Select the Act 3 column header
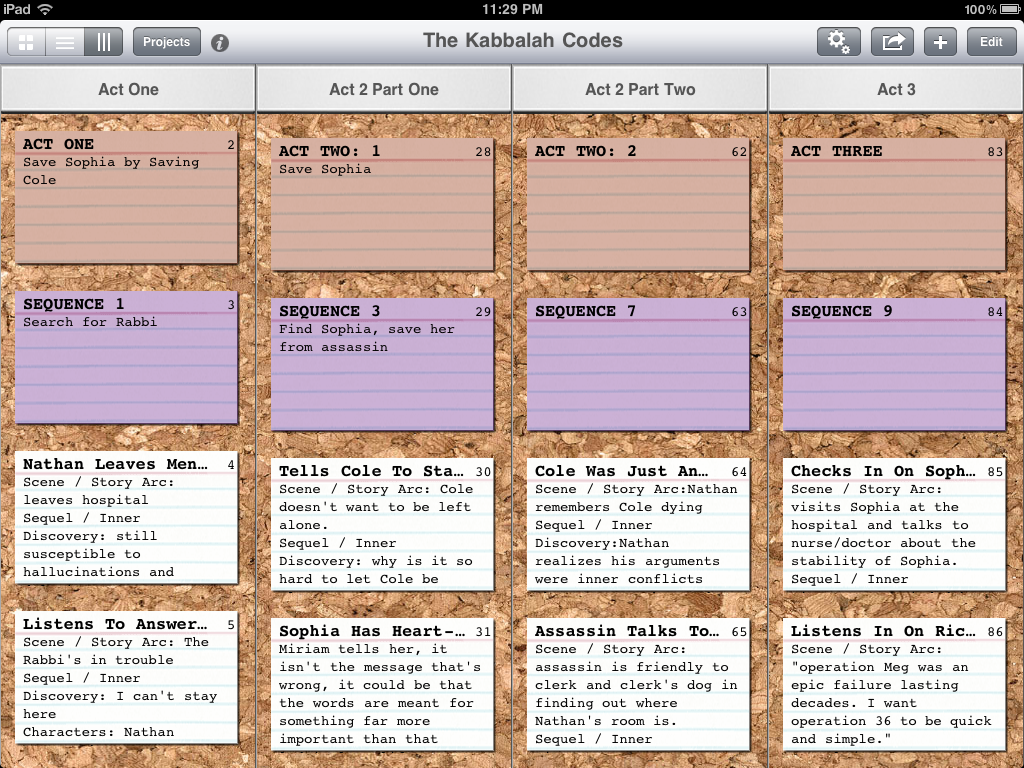Image resolution: width=1024 pixels, height=768 pixels. [896, 89]
